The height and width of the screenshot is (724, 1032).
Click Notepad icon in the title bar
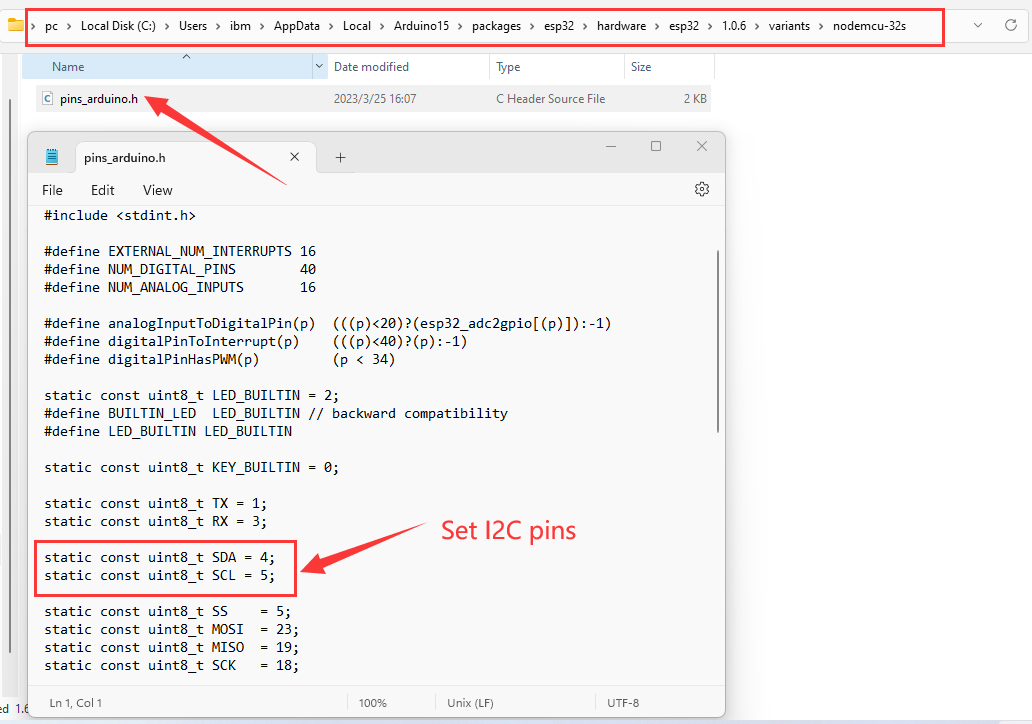tap(52, 158)
